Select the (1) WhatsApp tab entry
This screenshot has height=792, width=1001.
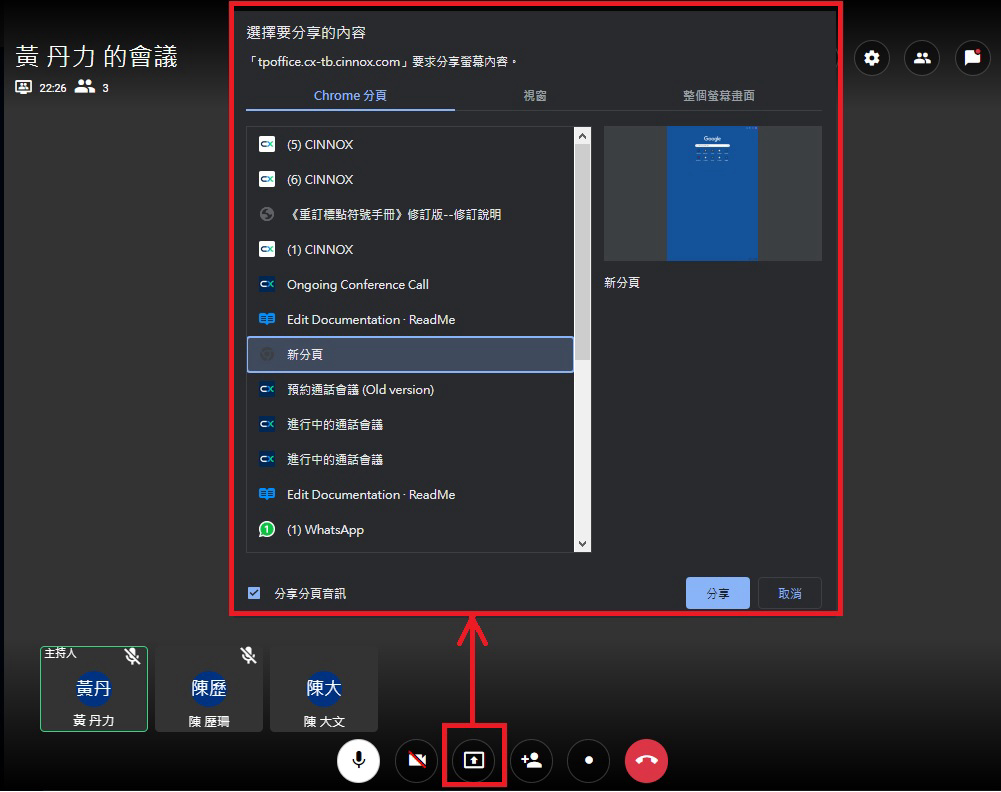[410, 530]
